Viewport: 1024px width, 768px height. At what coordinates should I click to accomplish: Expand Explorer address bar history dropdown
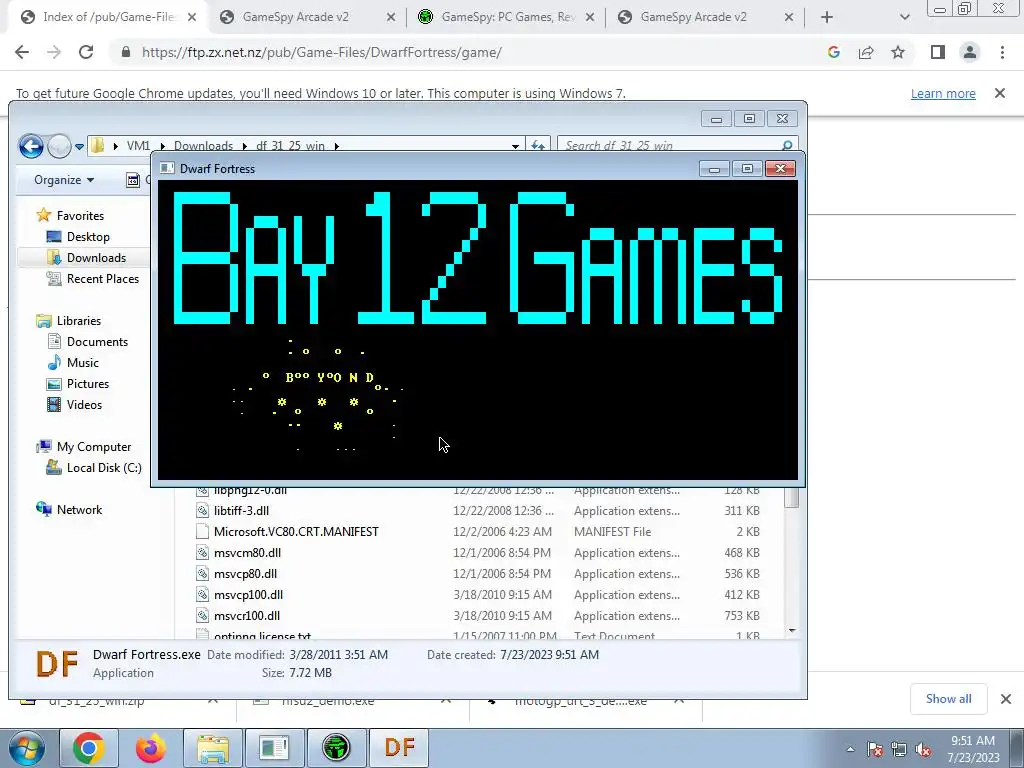[x=515, y=146]
